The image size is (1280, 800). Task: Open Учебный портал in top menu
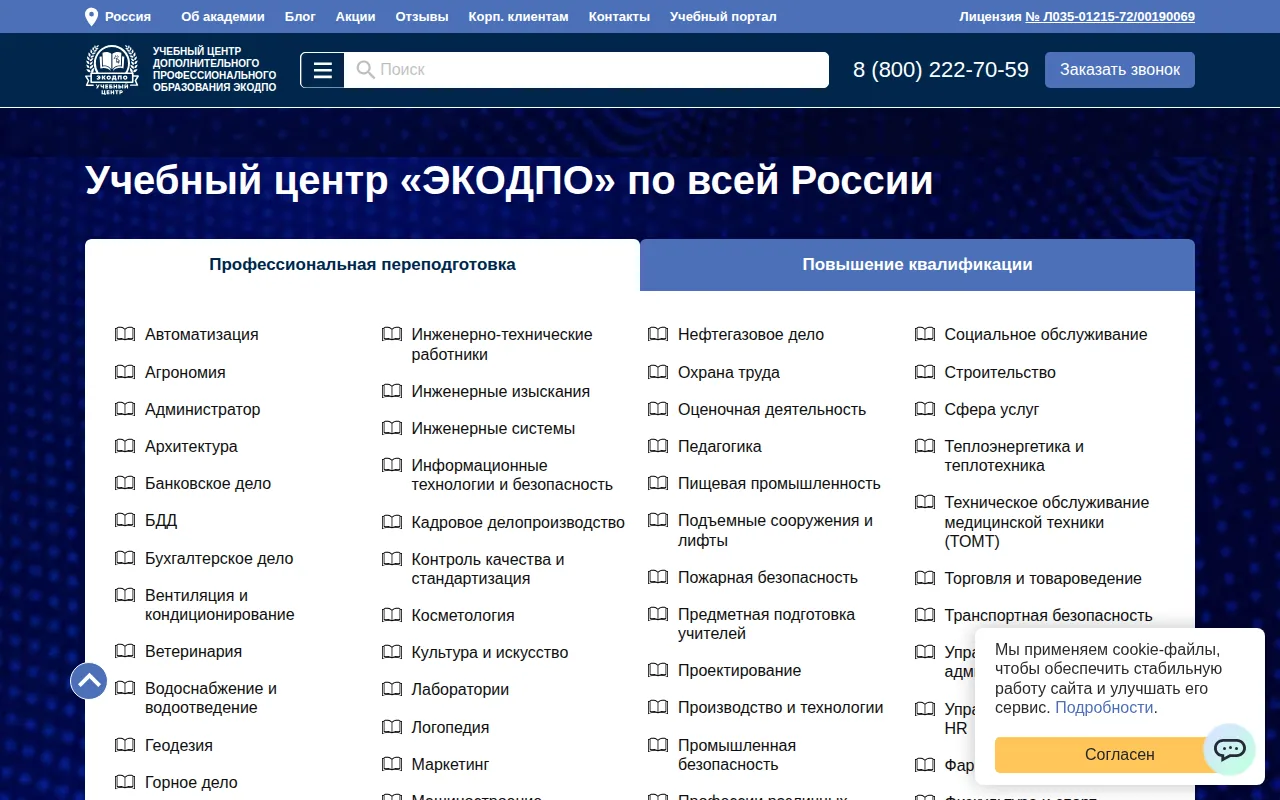(723, 17)
